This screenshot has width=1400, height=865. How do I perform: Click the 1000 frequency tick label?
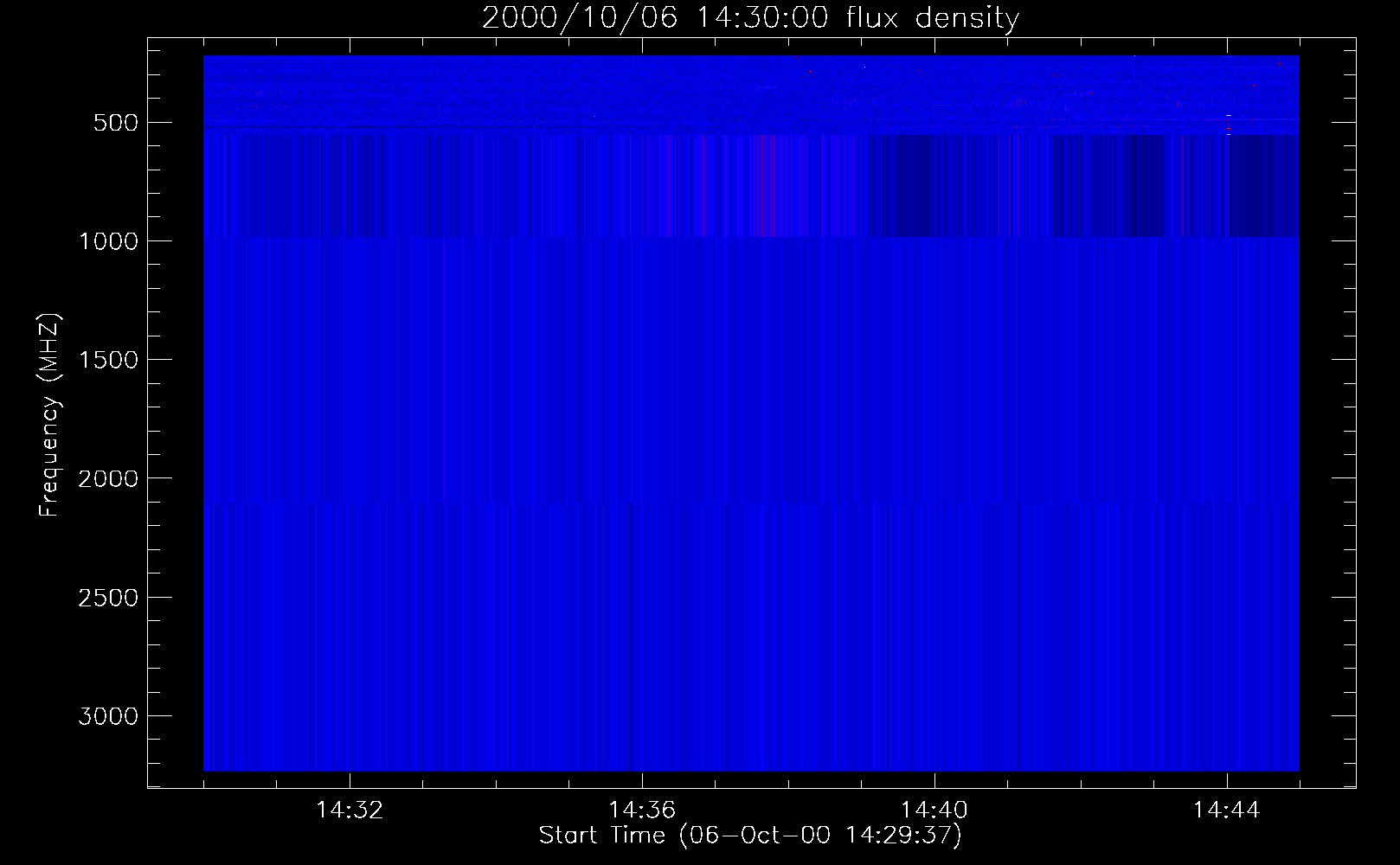pos(108,241)
